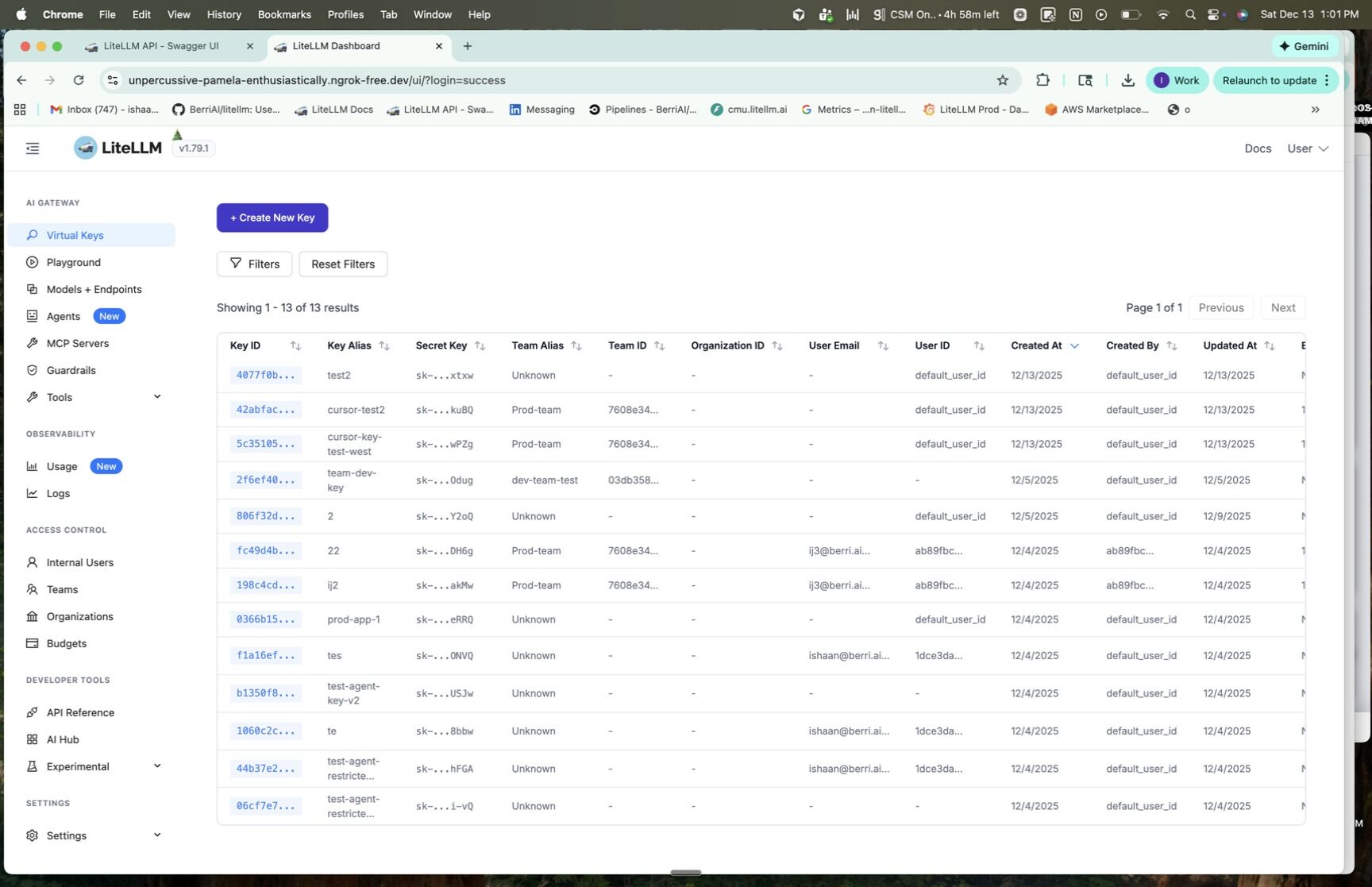Click Relaunch to update button
1372x887 pixels.
1276,80
